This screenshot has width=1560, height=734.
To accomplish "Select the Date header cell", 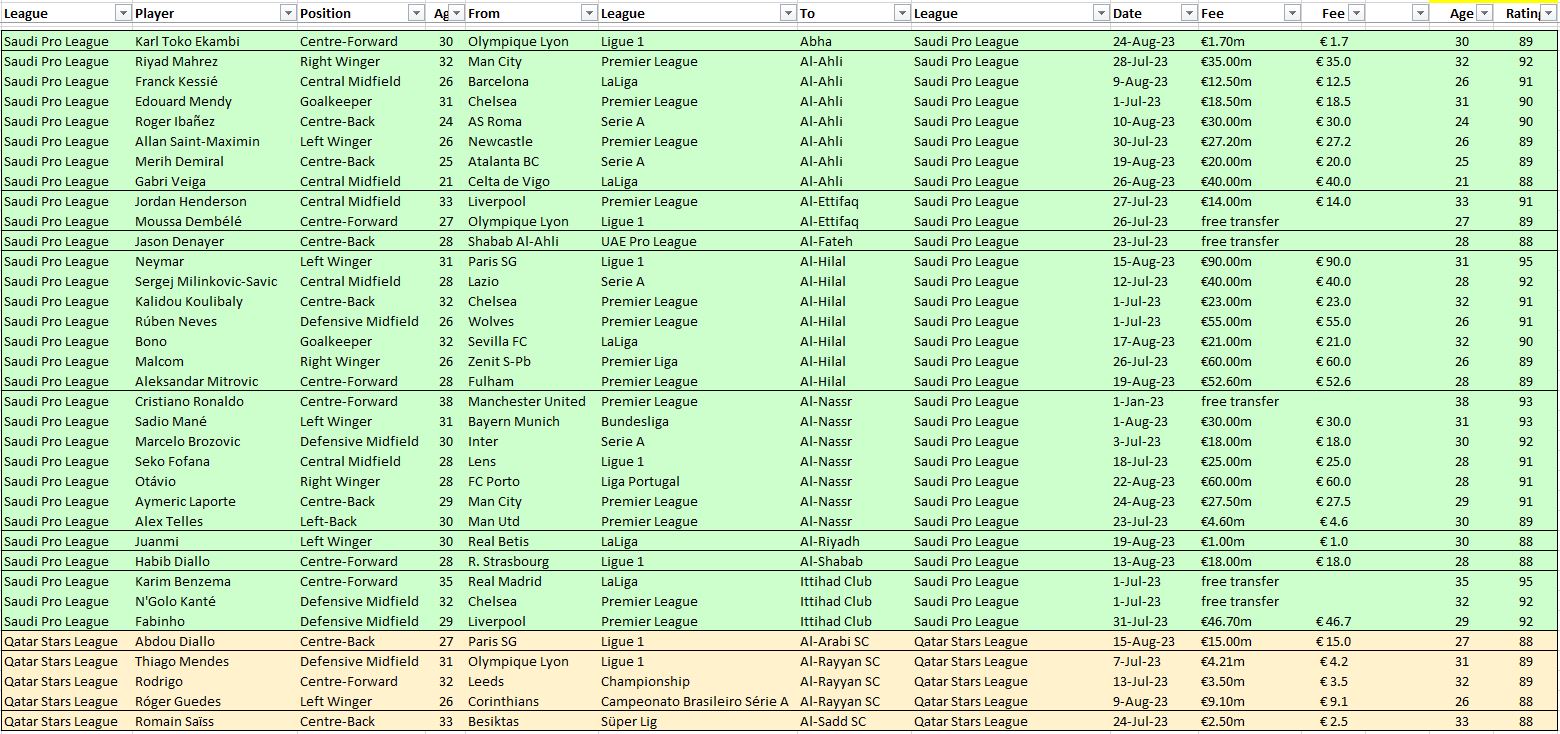I will tap(1144, 13).
